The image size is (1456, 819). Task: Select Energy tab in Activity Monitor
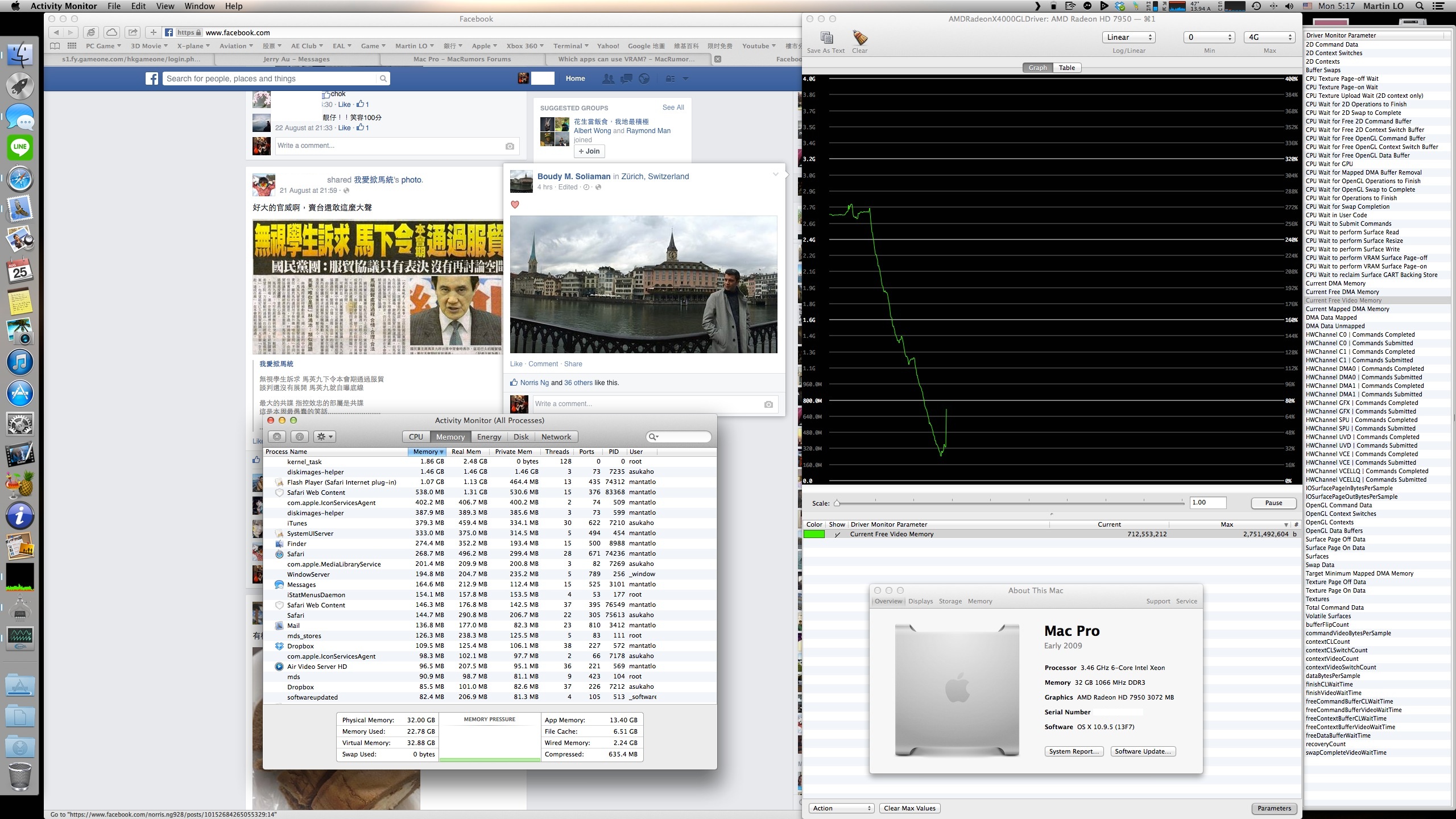click(x=489, y=437)
